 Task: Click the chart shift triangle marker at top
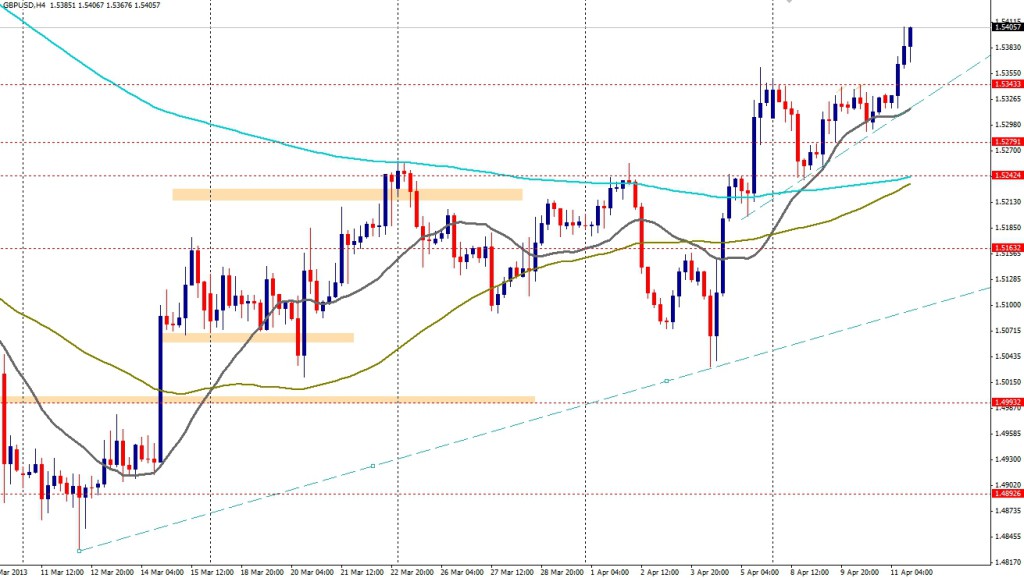[x=788, y=3]
